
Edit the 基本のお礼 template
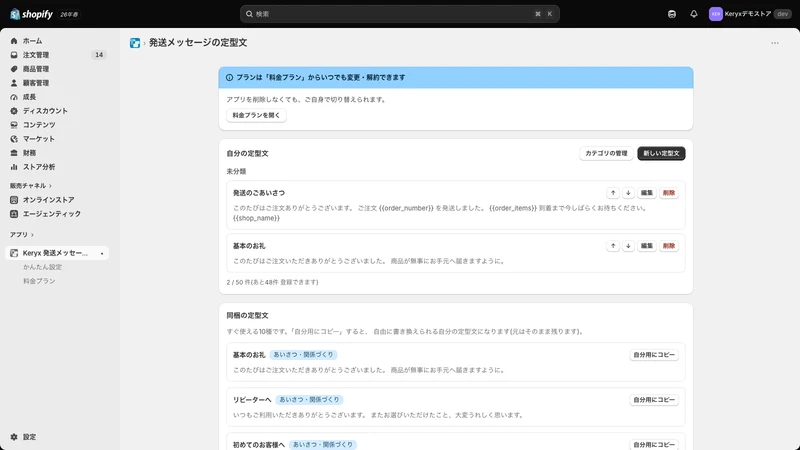point(646,246)
